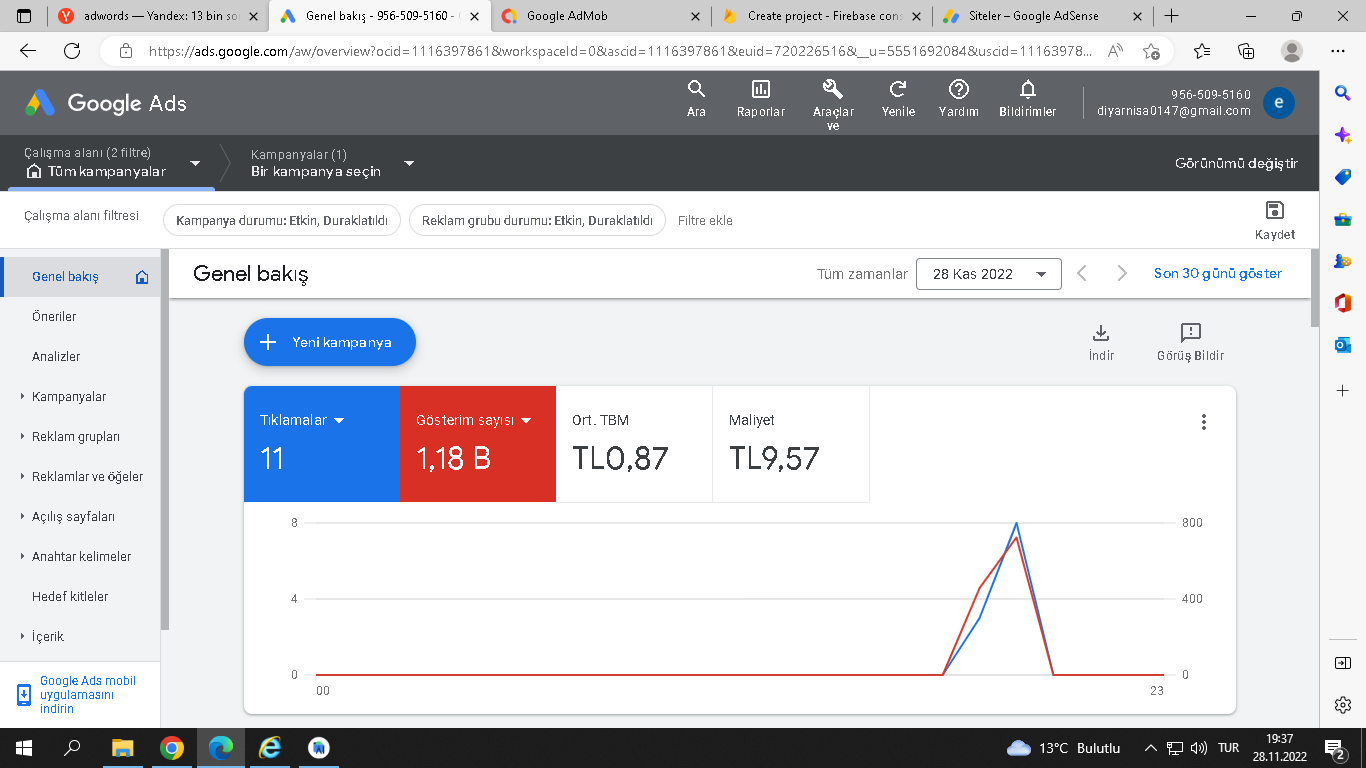Click Görünümü değiştir link
This screenshot has width=1366, height=768.
pyautogui.click(x=1236, y=163)
